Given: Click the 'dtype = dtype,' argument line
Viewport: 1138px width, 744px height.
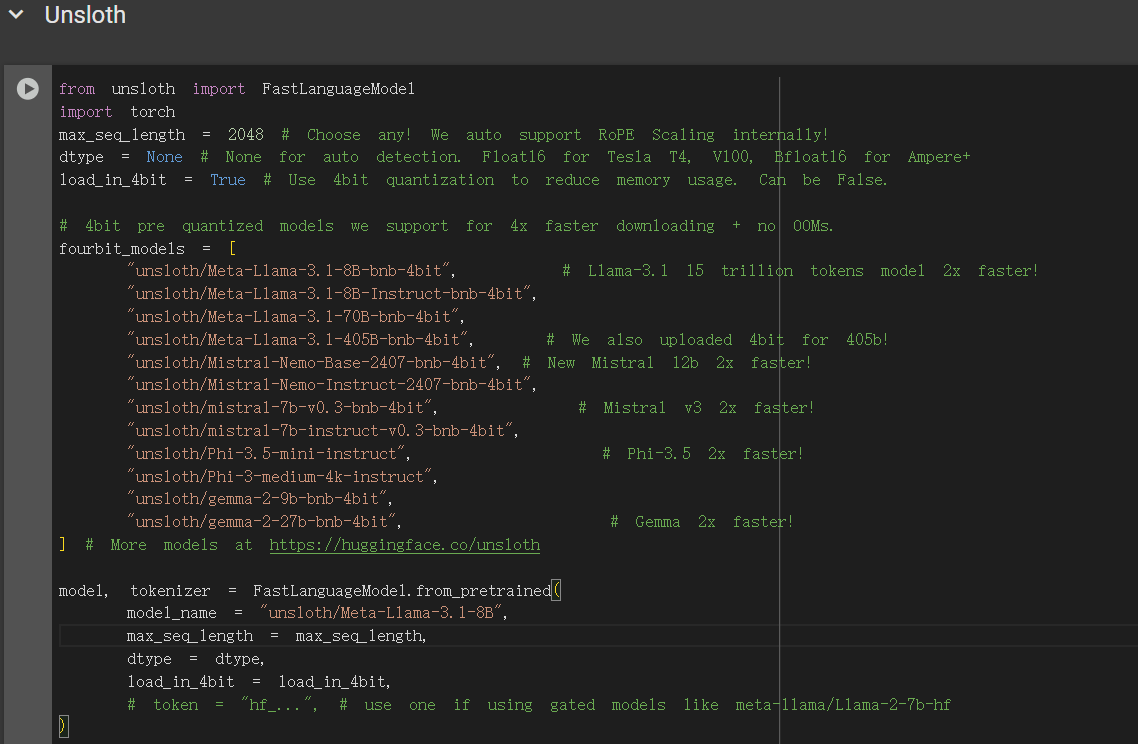Looking at the screenshot, I should coord(195,659).
